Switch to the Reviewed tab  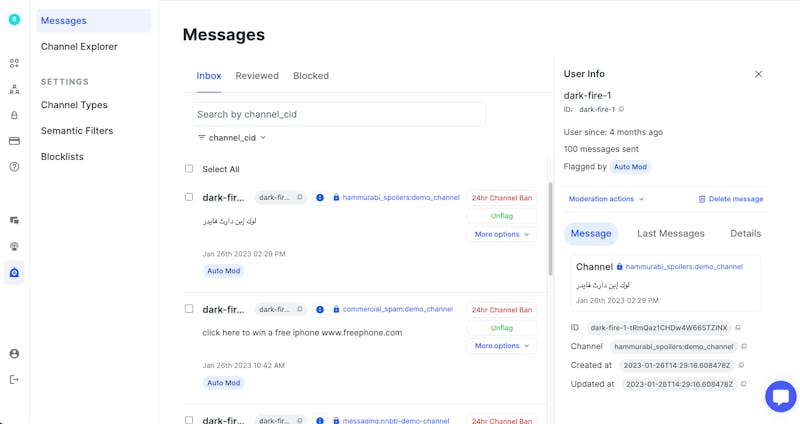[x=257, y=76]
